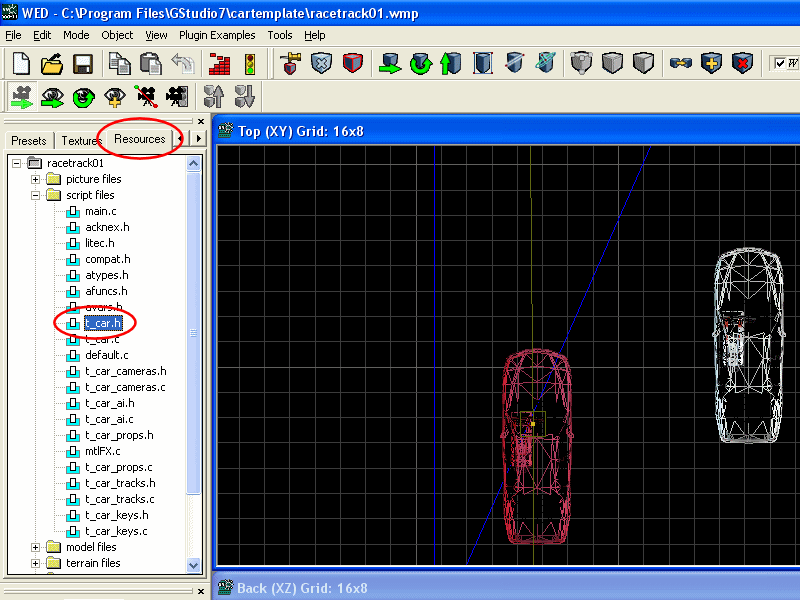The width and height of the screenshot is (800, 600).
Task: Expand the picture files folder
Action: coord(35,179)
